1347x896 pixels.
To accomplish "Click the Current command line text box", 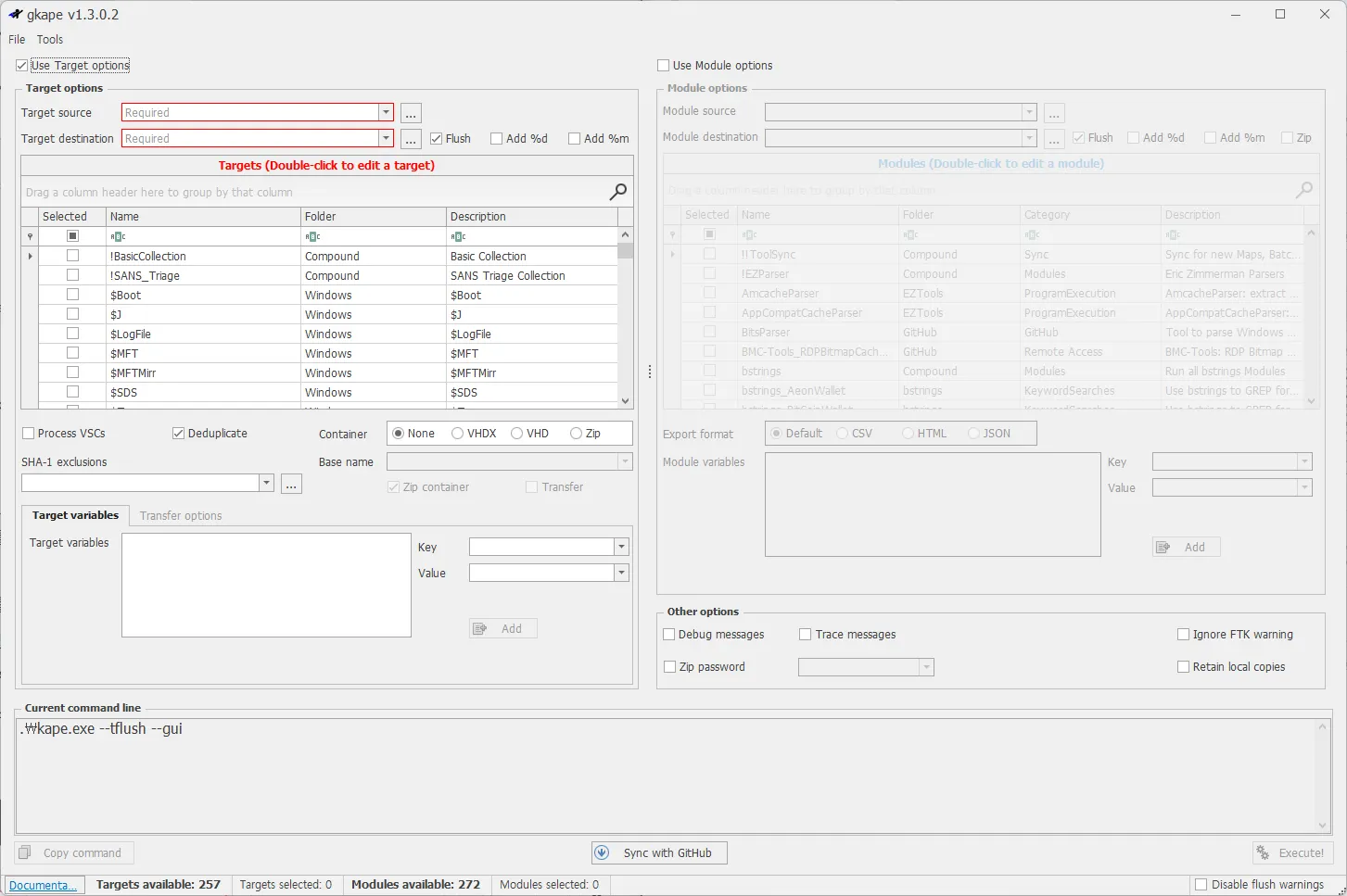I will point(672,776).
